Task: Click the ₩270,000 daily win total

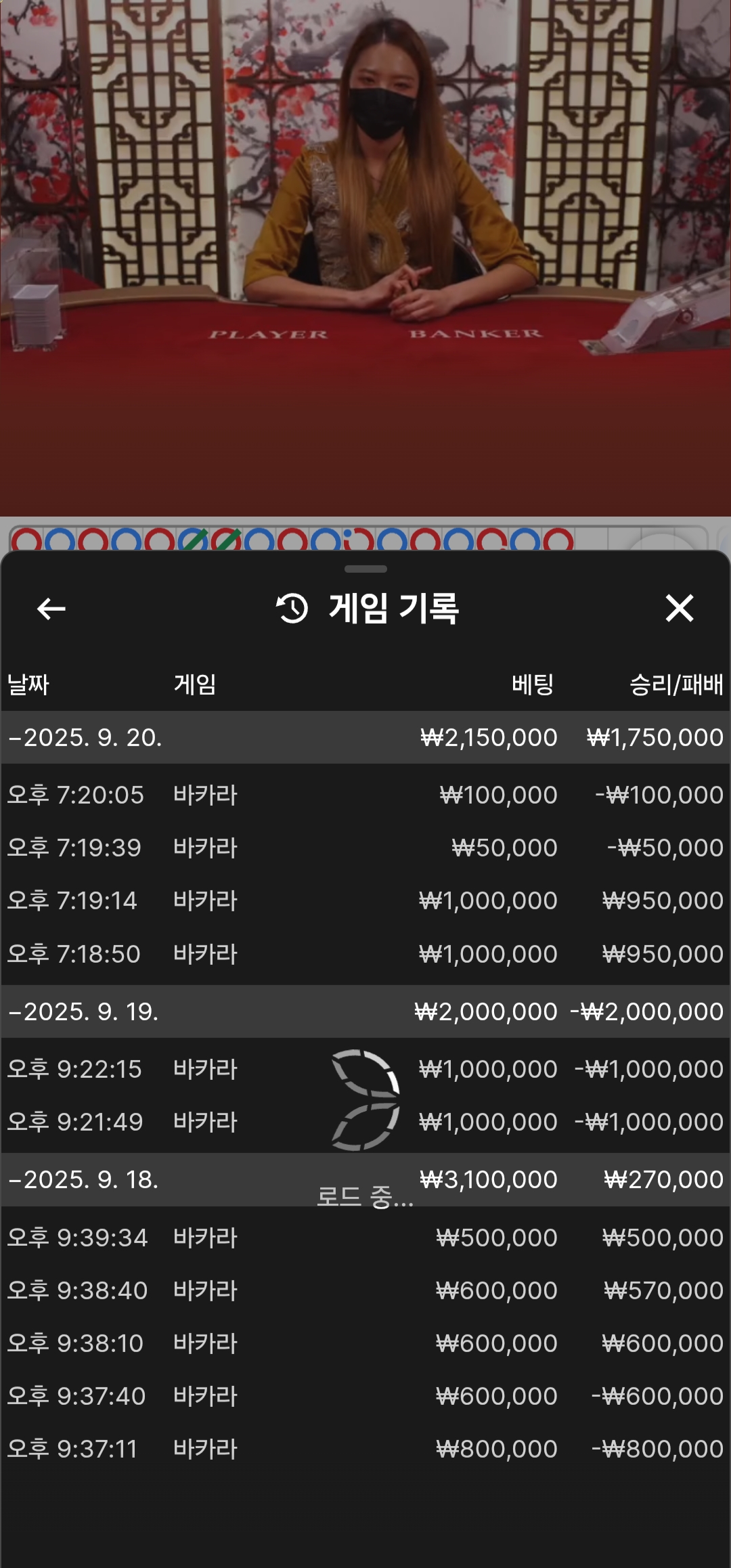Action: pos(664,1179)
